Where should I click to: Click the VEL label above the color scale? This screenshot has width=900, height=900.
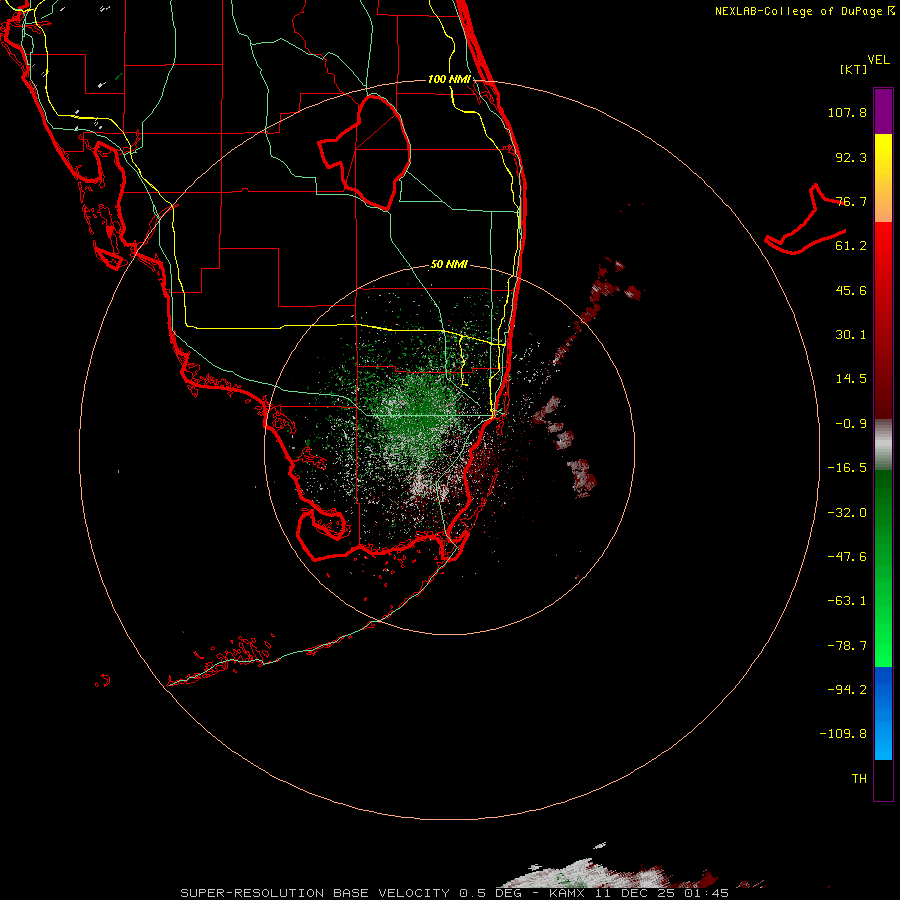878,60
